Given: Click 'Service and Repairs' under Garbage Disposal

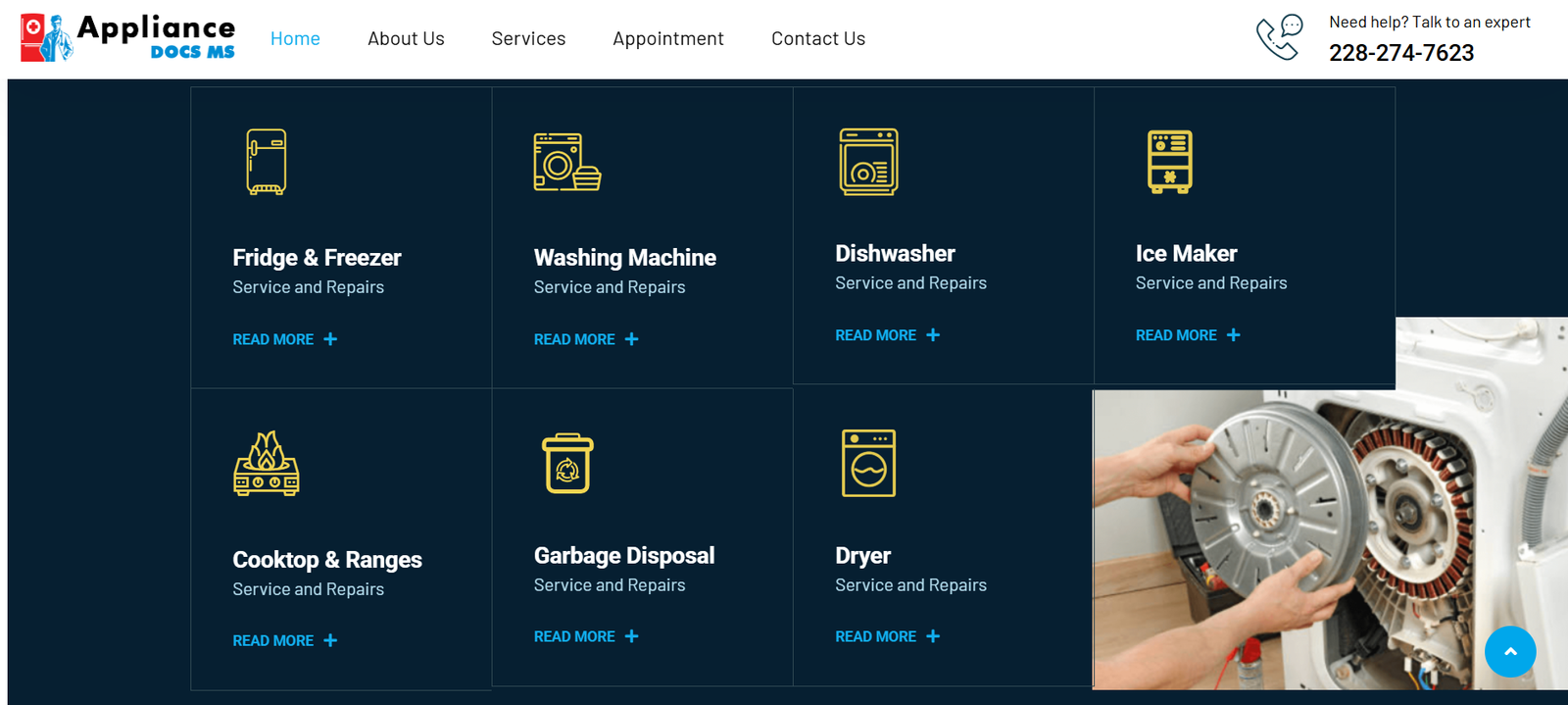Looking at the screenshot, I should coord(610,585).
